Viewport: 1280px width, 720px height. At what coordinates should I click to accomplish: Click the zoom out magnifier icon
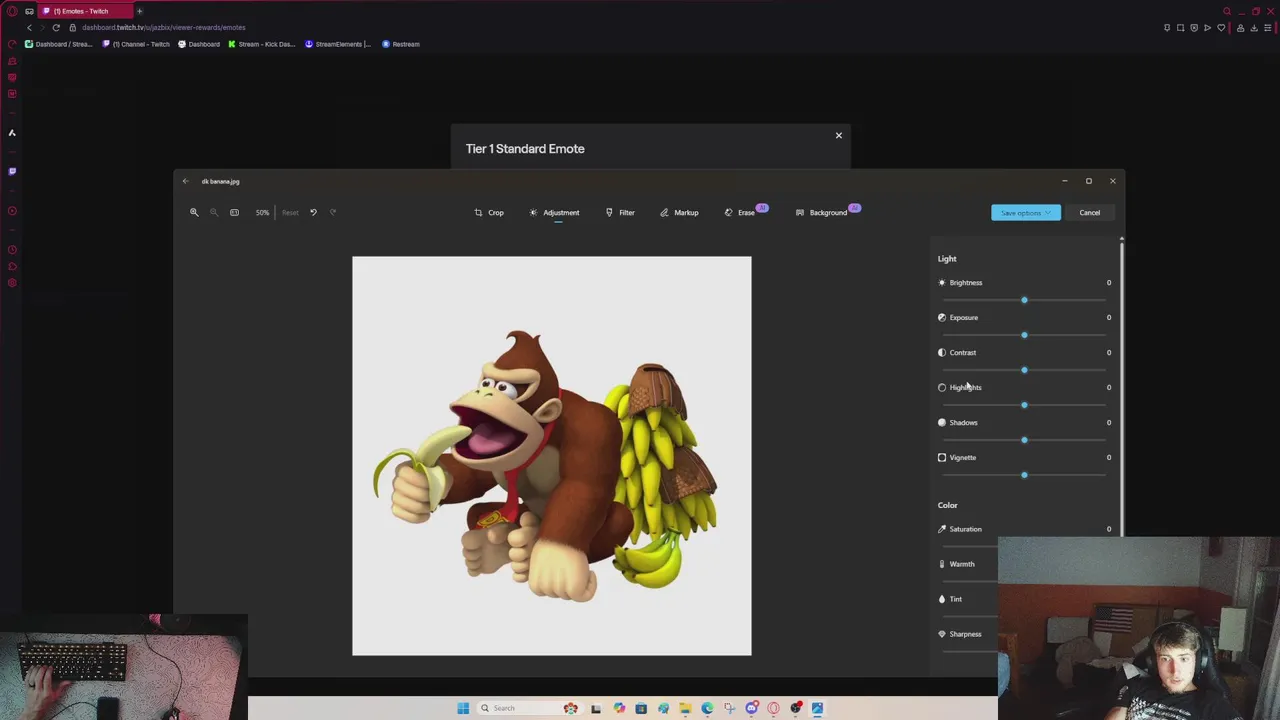click(x=213, y=212)
